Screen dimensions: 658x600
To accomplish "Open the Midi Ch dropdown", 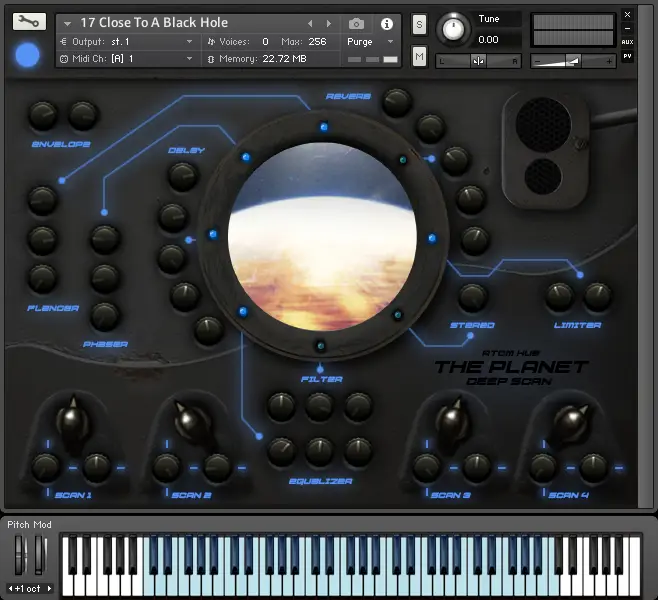I will (x=190, y=59).
